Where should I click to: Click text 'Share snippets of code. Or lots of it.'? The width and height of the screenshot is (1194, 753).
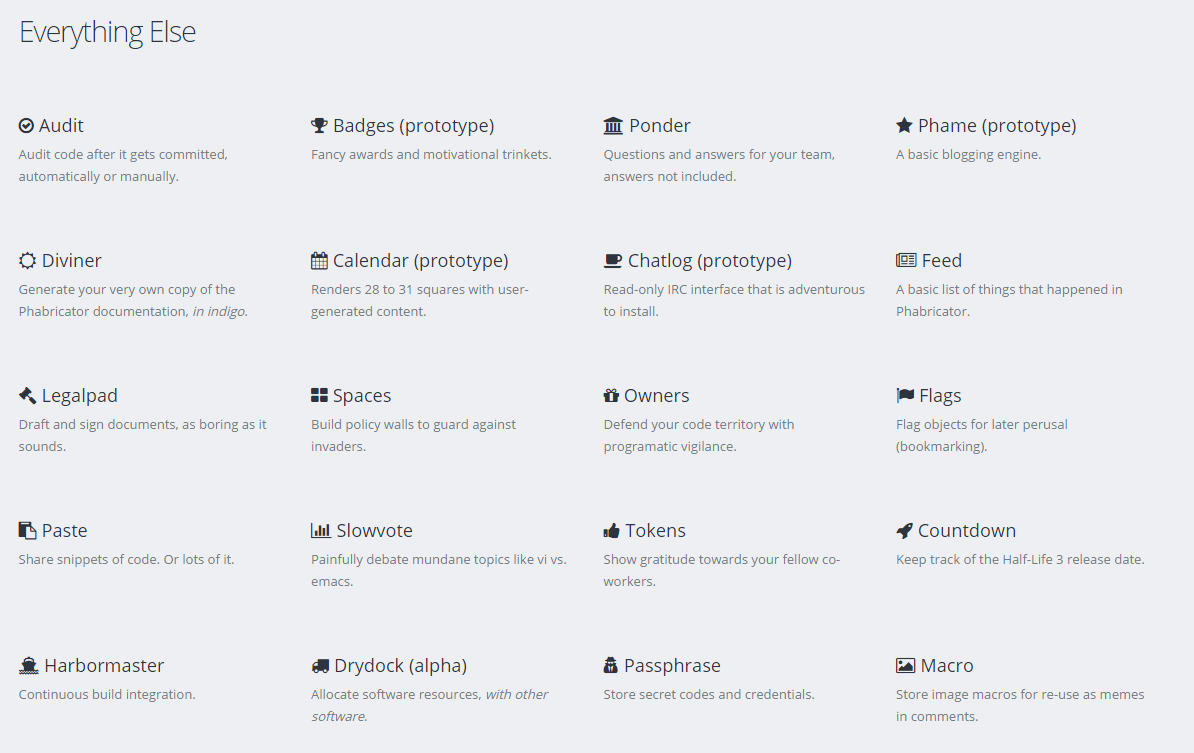click(126, 559)
